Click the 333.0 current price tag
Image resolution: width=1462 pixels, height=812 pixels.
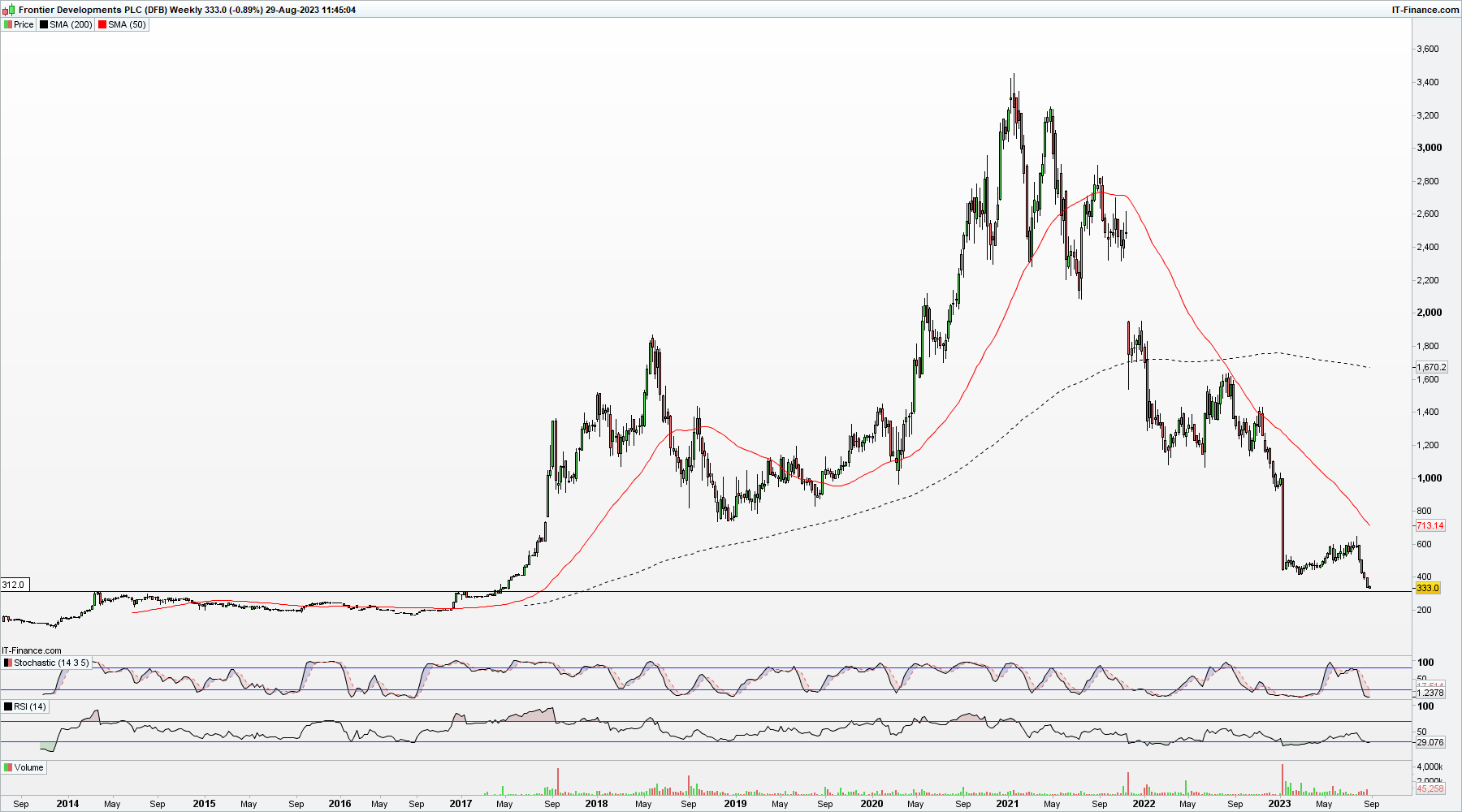click(1427, 588)
